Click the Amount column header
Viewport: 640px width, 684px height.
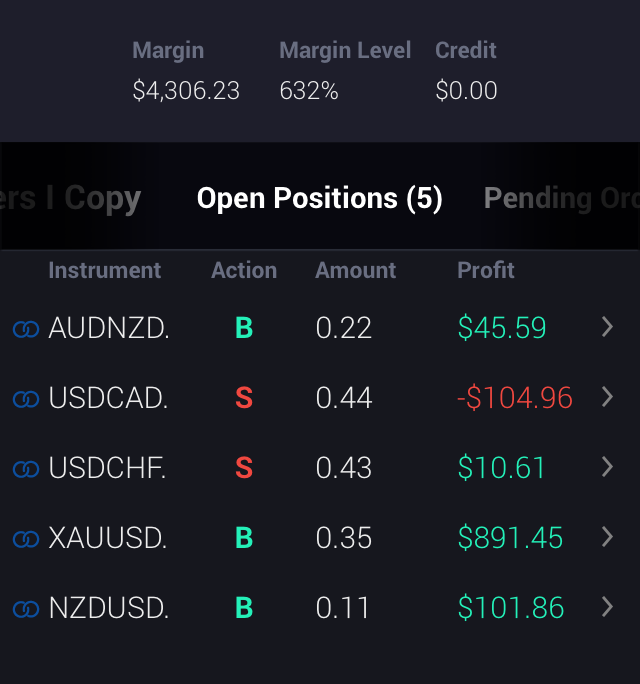(x=355, y=270)
